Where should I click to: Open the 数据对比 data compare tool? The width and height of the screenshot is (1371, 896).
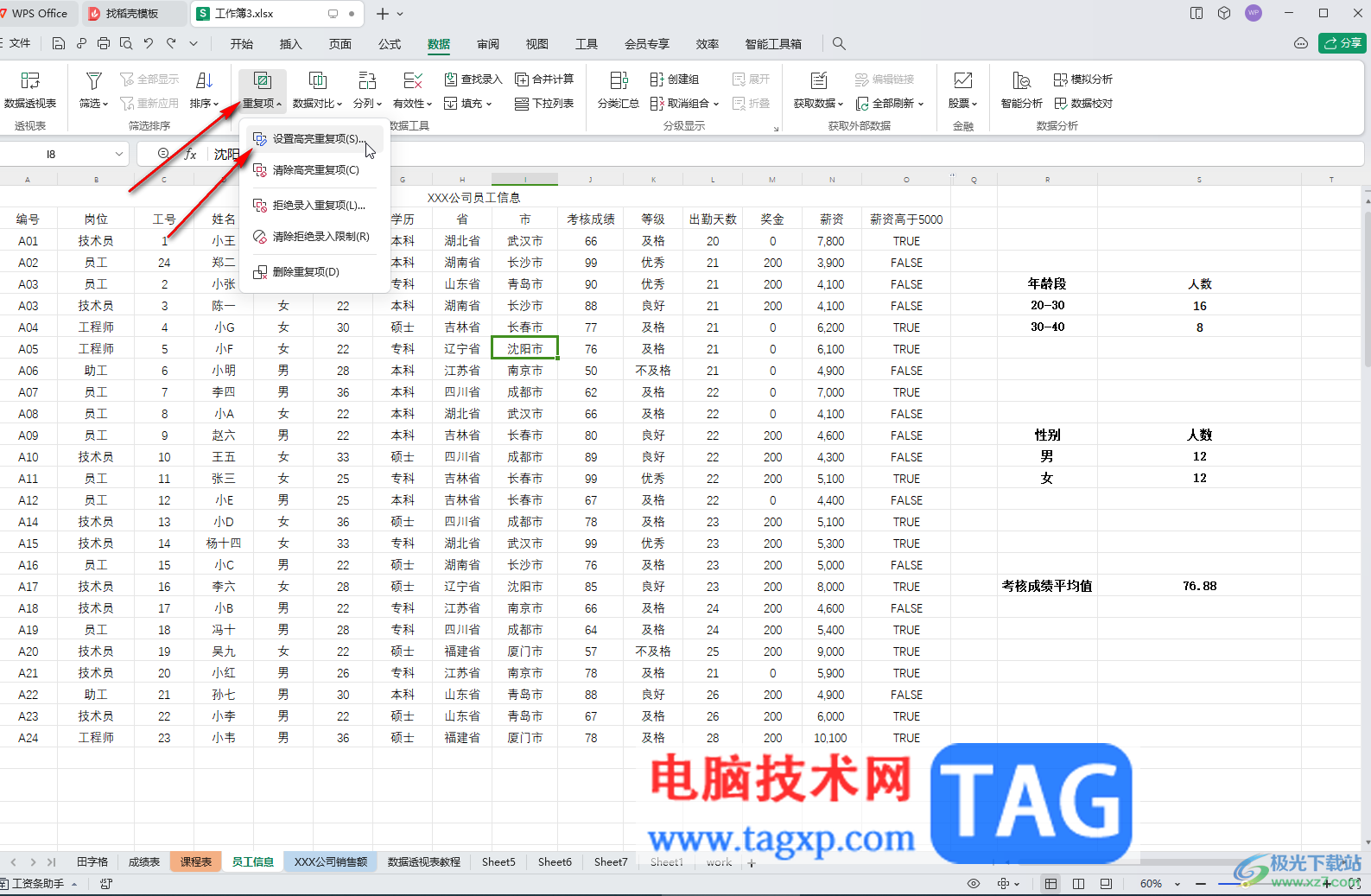pyautogui.click(x=317, y=90)
